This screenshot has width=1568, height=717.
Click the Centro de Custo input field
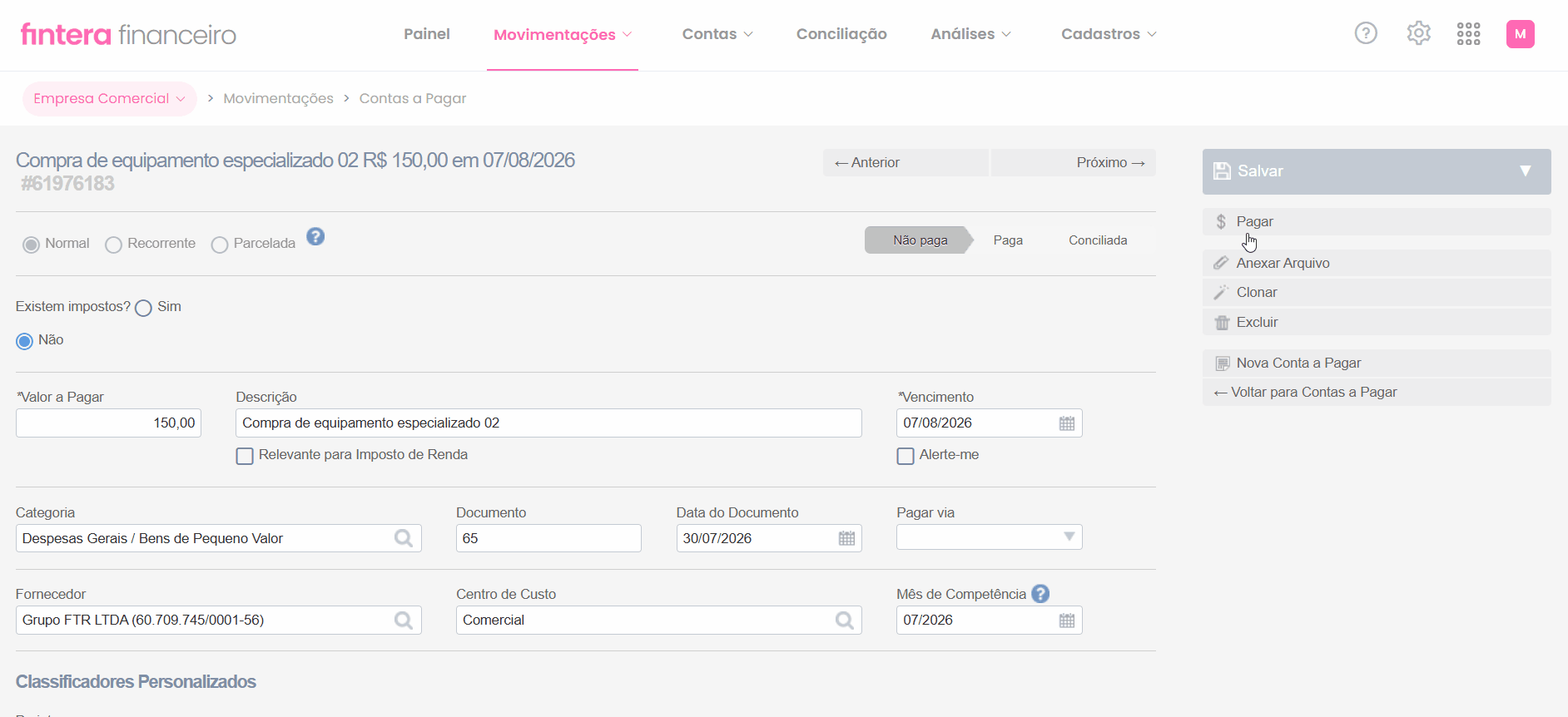click(658, 620)
